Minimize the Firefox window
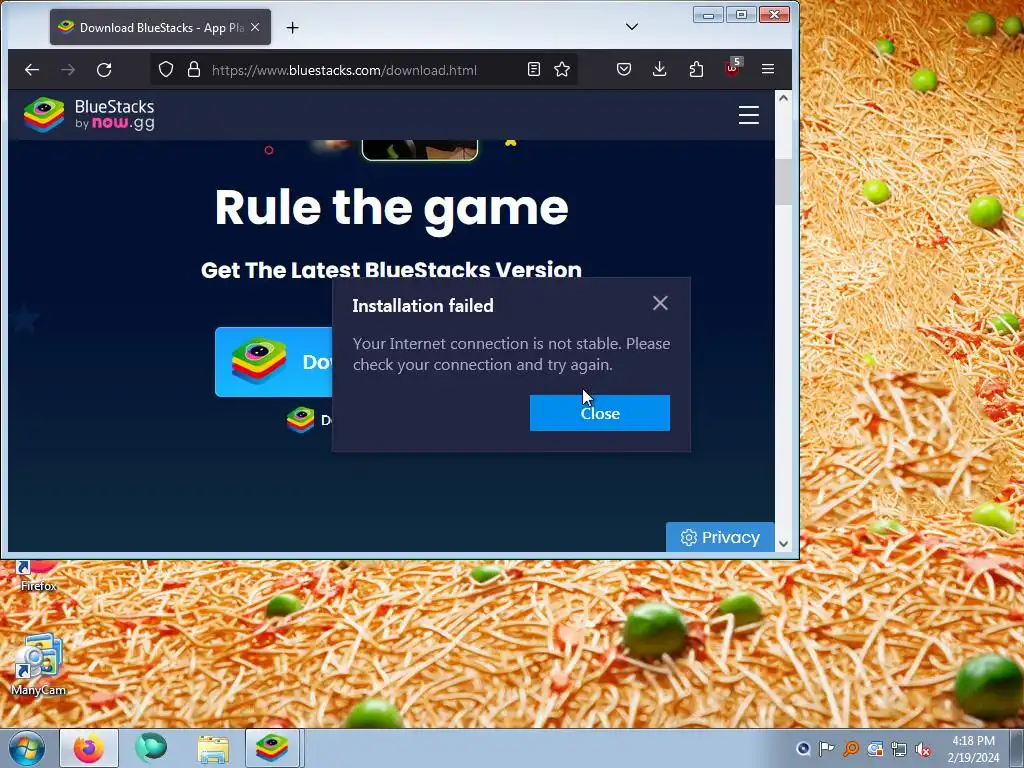The width and height of the screenshot is (1024, 768). click(x=708, y=14)
